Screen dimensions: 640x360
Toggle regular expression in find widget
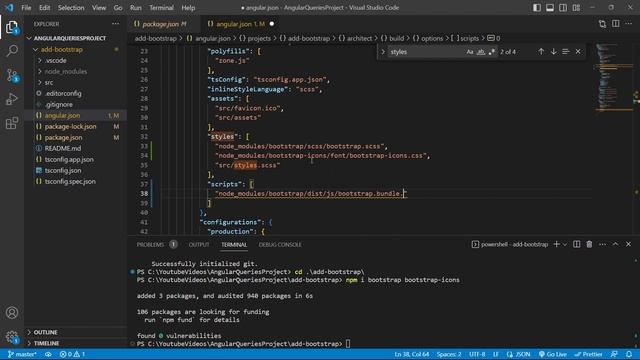pos(492,52)
